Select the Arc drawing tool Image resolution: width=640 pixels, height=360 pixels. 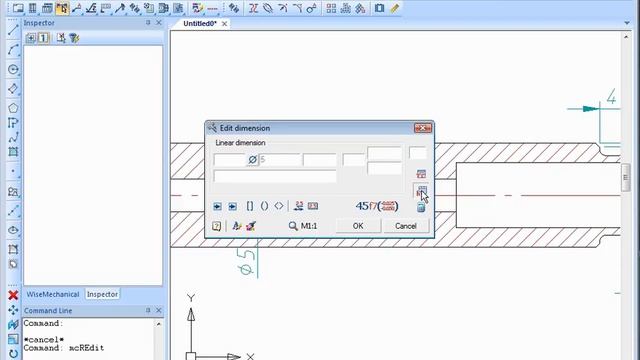[x=13, y=50]
